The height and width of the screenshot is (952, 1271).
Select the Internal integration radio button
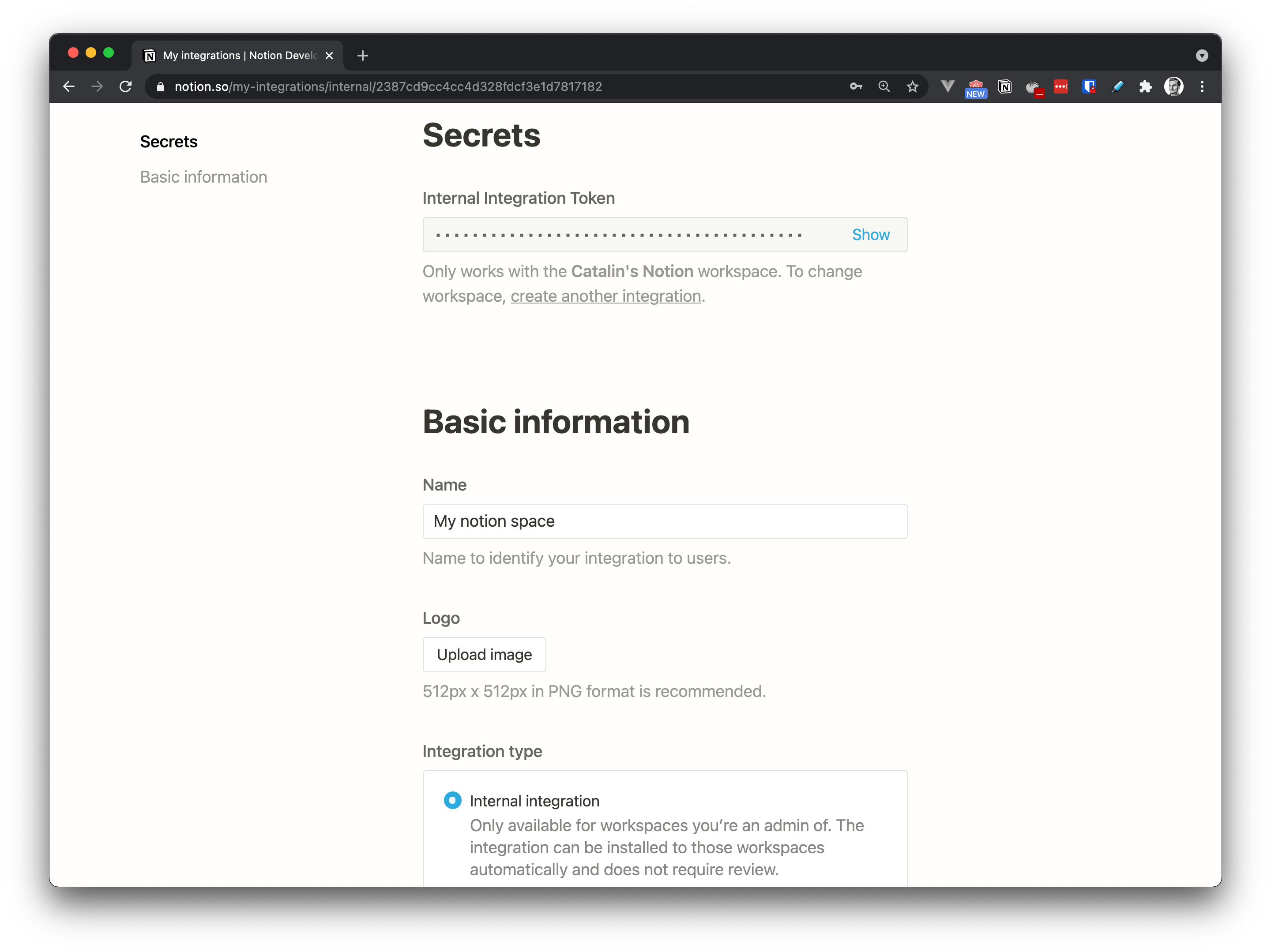coord(452,800)
